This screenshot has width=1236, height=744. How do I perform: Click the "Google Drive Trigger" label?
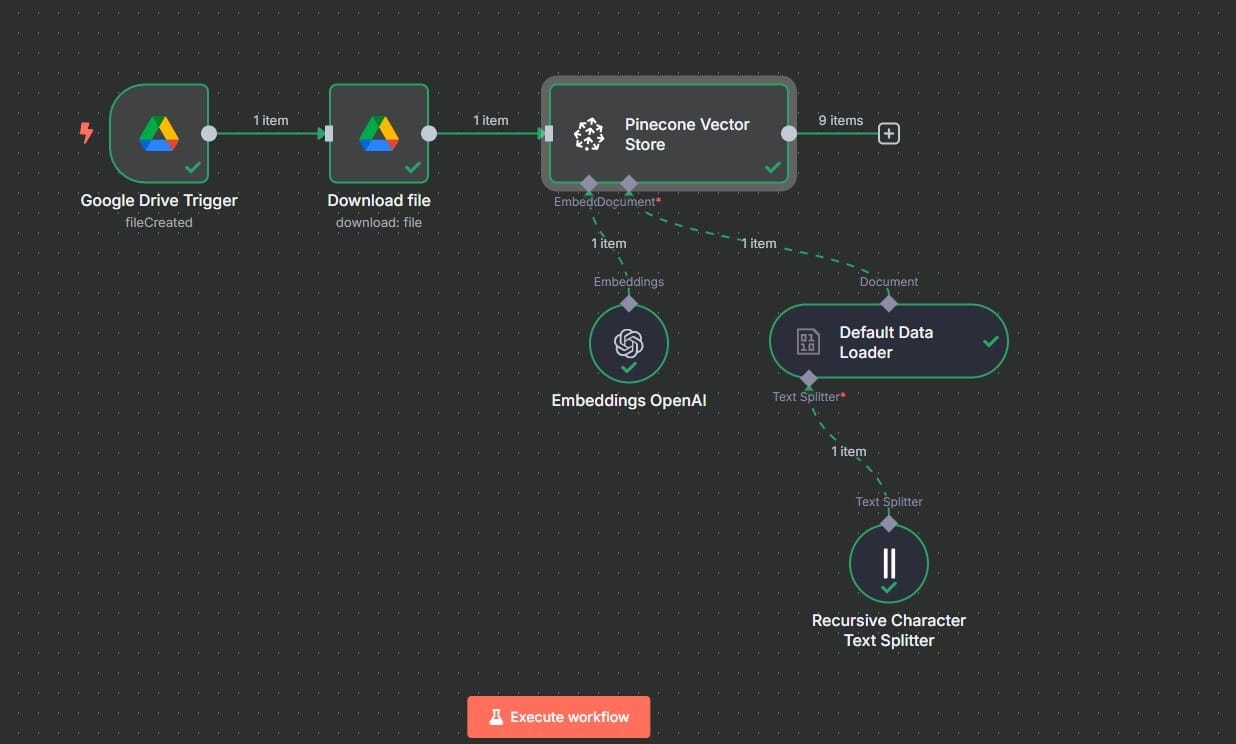coord(159,200)
